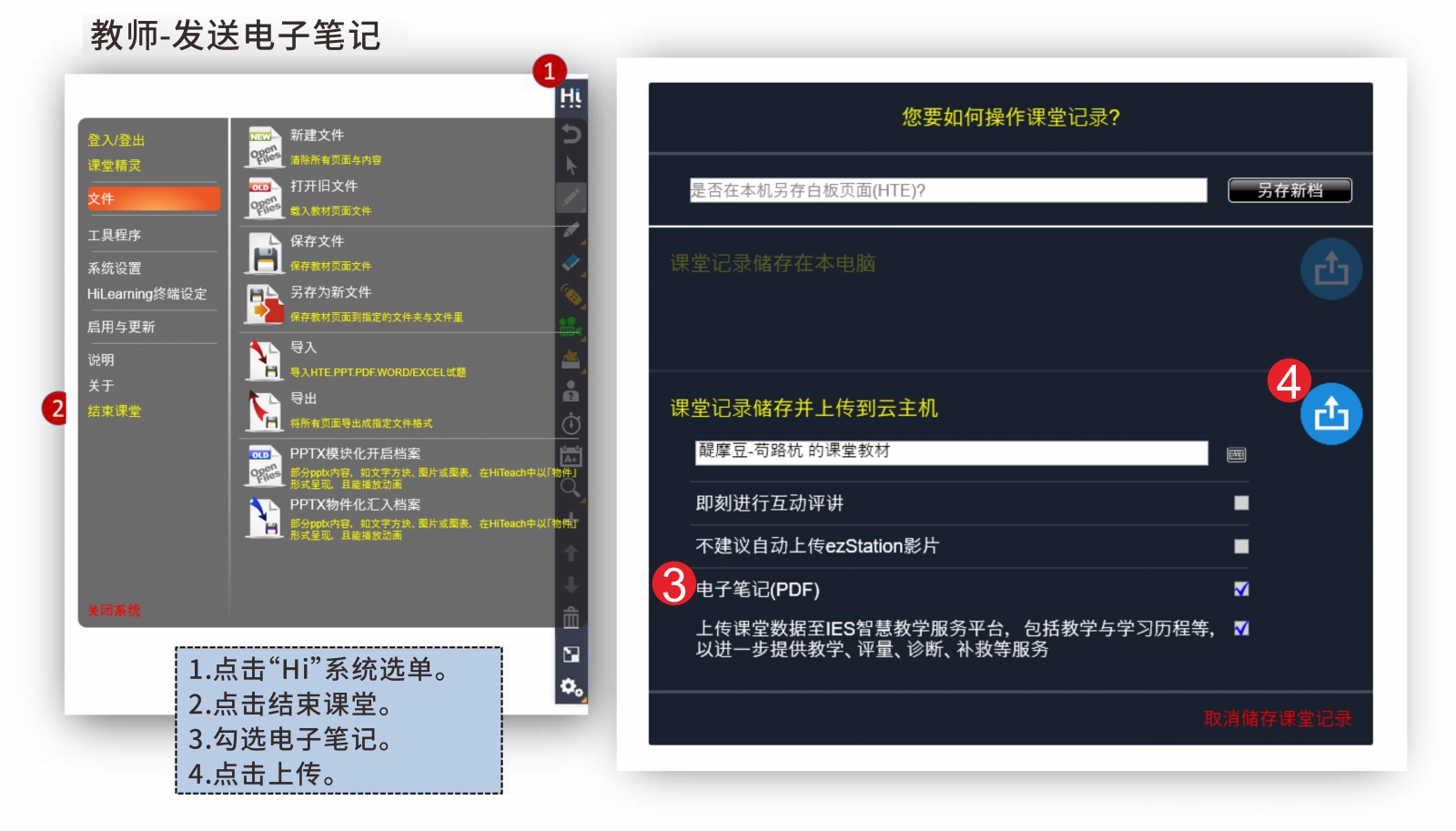Viewport: 1456px width, 831px height.
Task: Check 不建议自动上传ezStation影片 option
Action: click(1241, 546)
